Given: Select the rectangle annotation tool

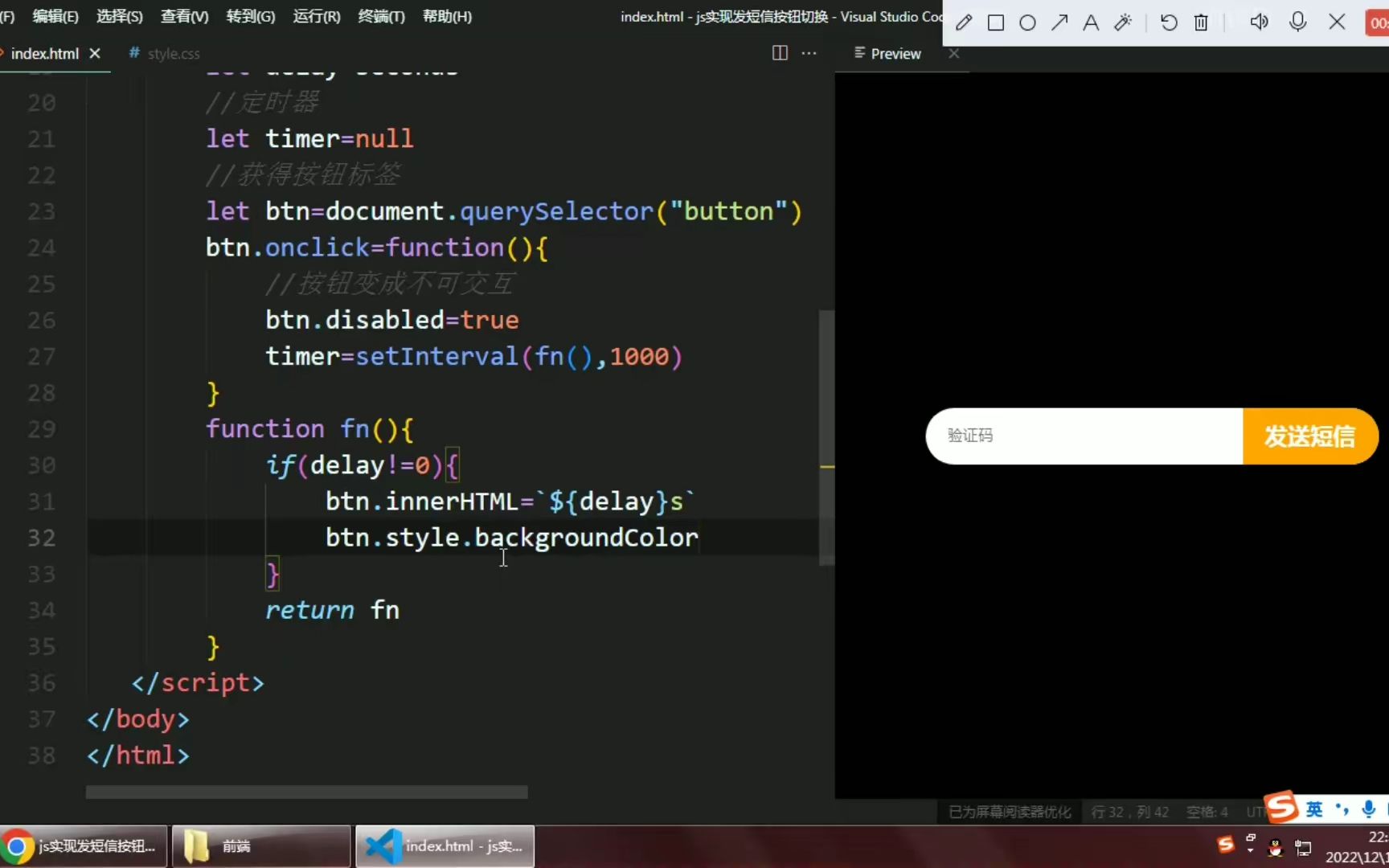Looking at the screenshot, I should tap(996, 23).
